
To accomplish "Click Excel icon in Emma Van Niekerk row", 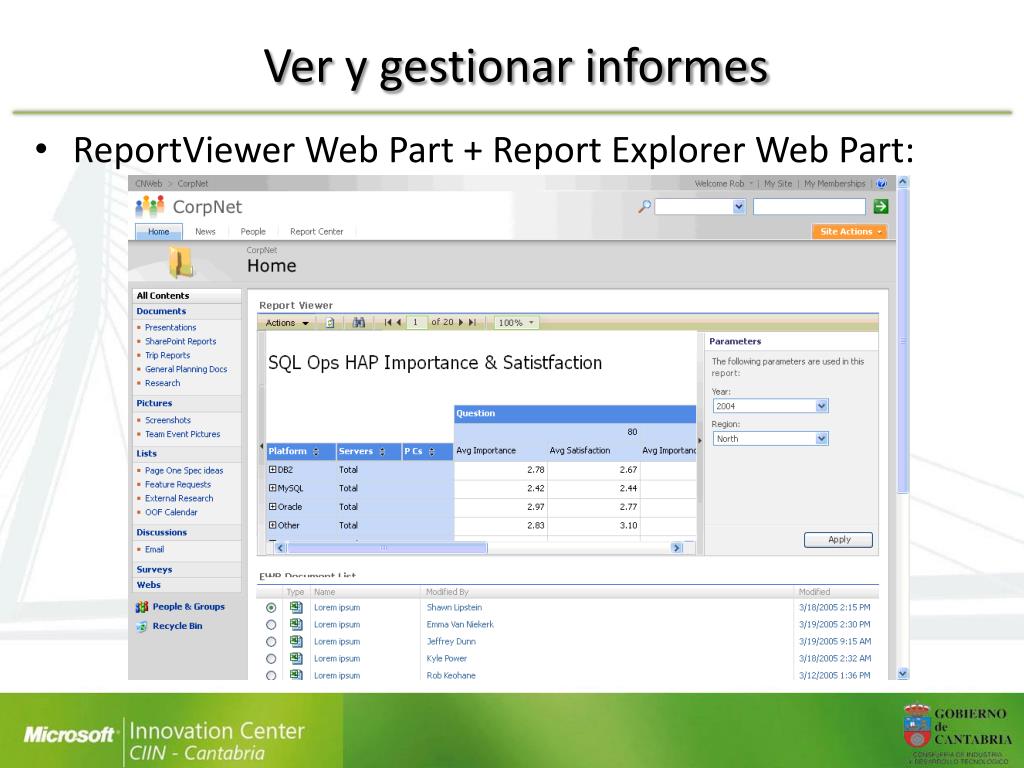I will click(296, 624).
